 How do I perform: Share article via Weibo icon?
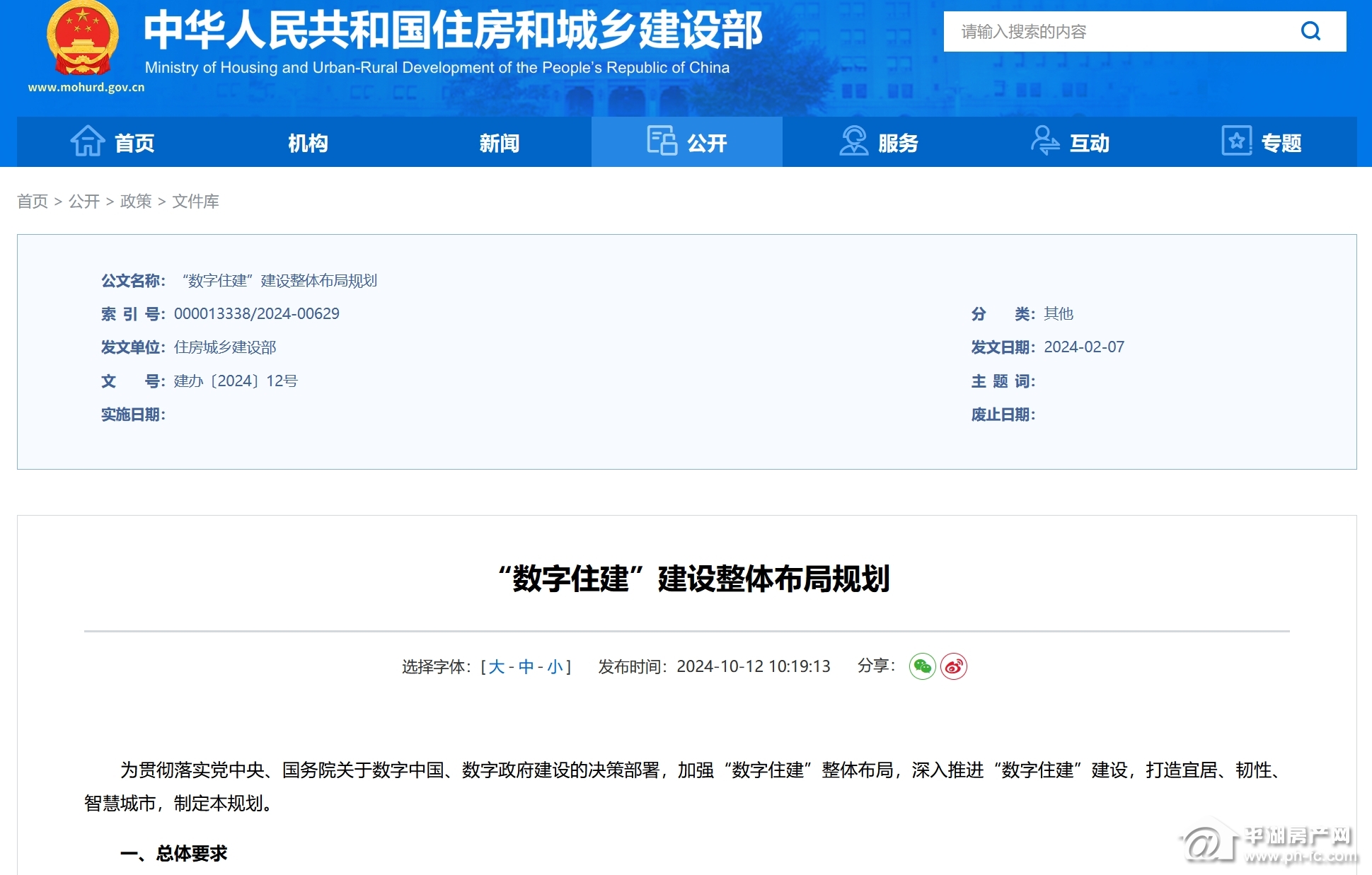click(x=954, y=666)
